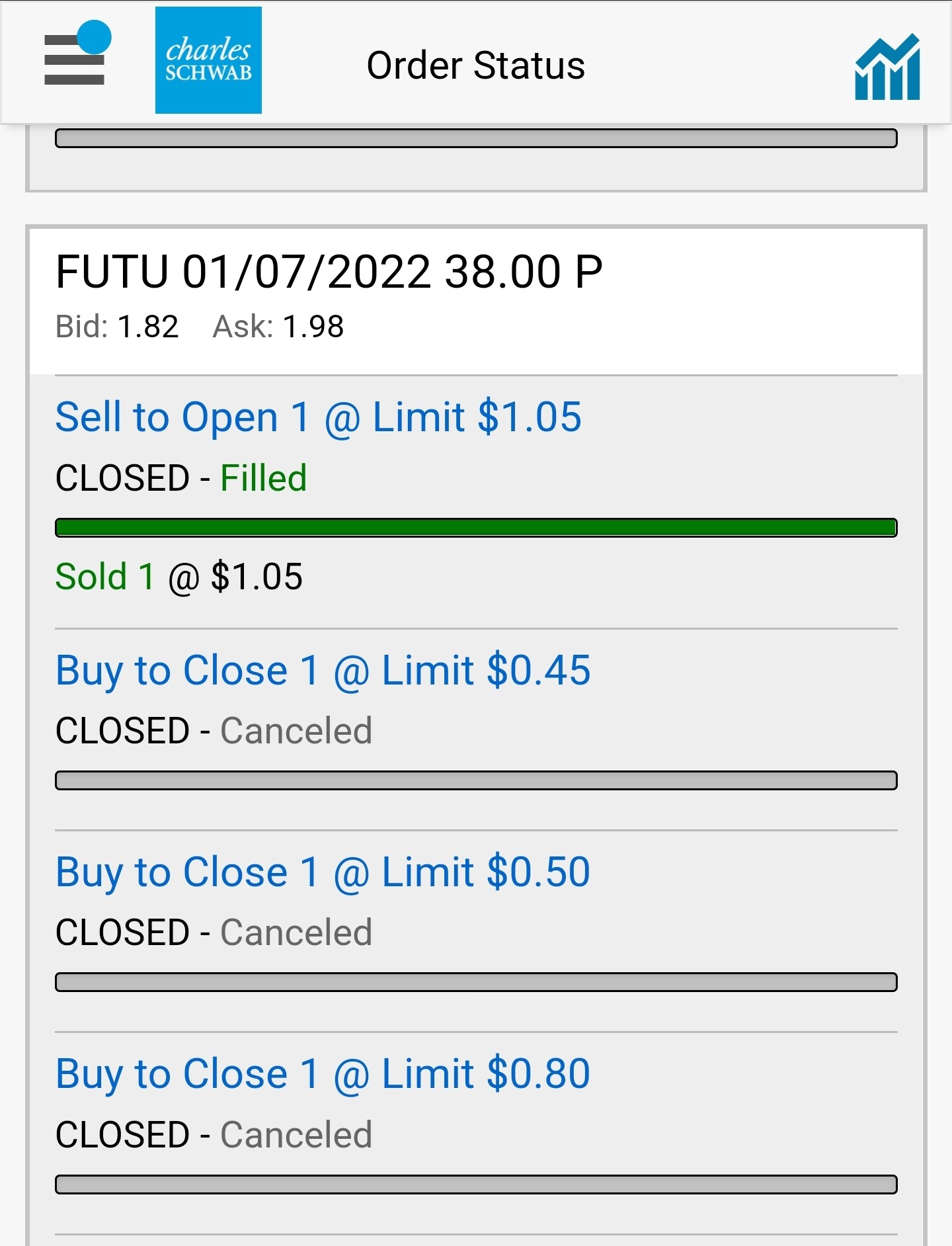Tap the gray progress bar above FUTU card
Screen dimensions: 952x1246
(476, 138)
